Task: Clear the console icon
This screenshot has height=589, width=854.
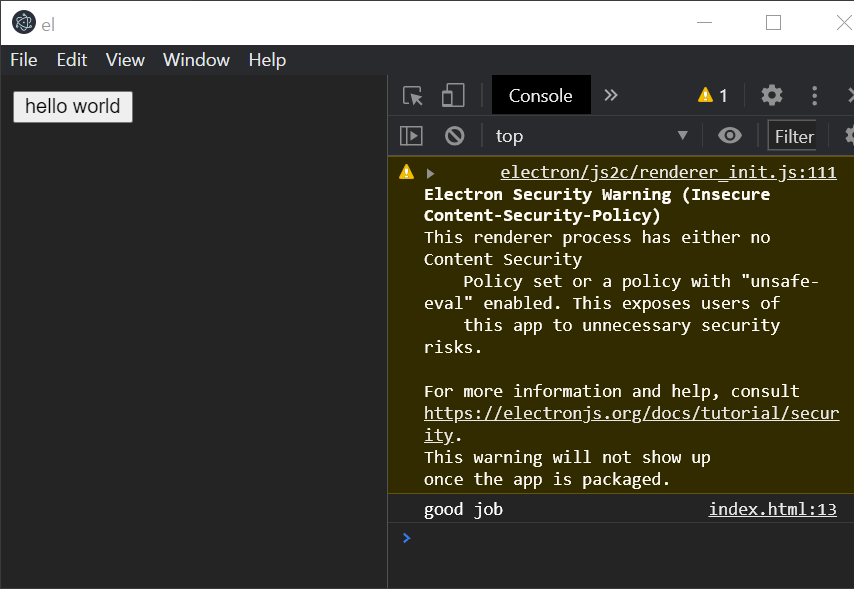Action: (x=455, y=136)
